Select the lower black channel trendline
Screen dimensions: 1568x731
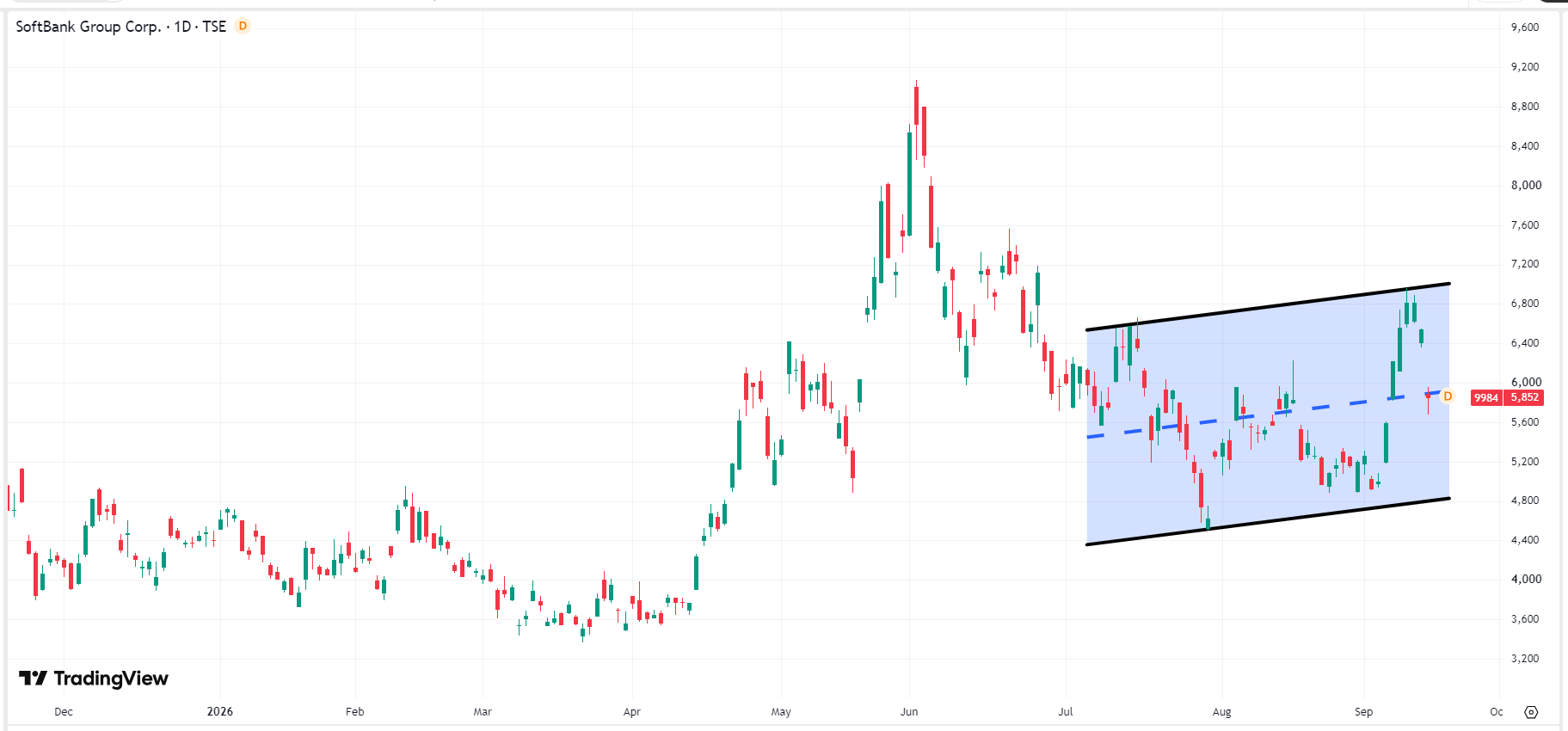point(1269,521)
